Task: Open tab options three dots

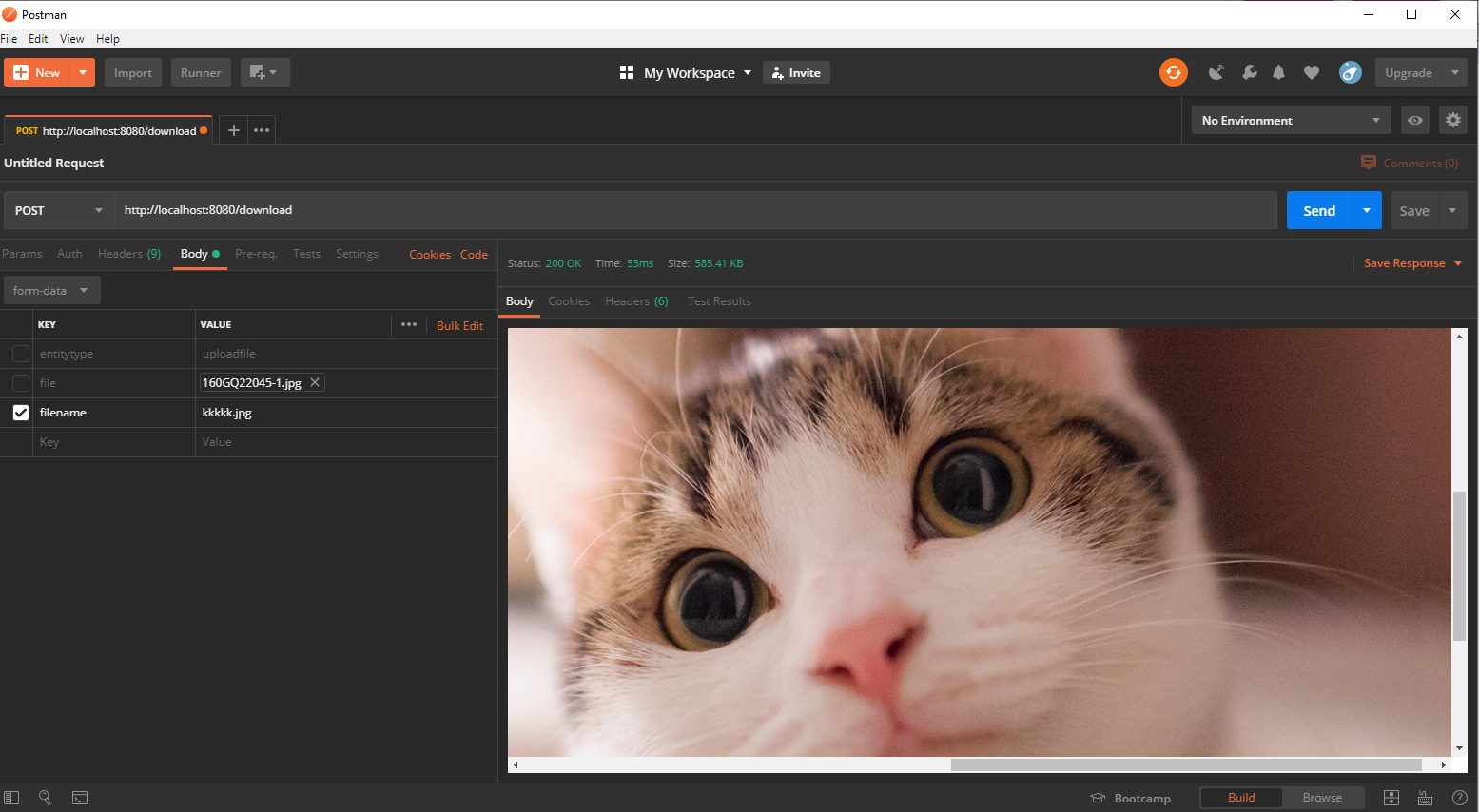Action: [x=262, y=130]
